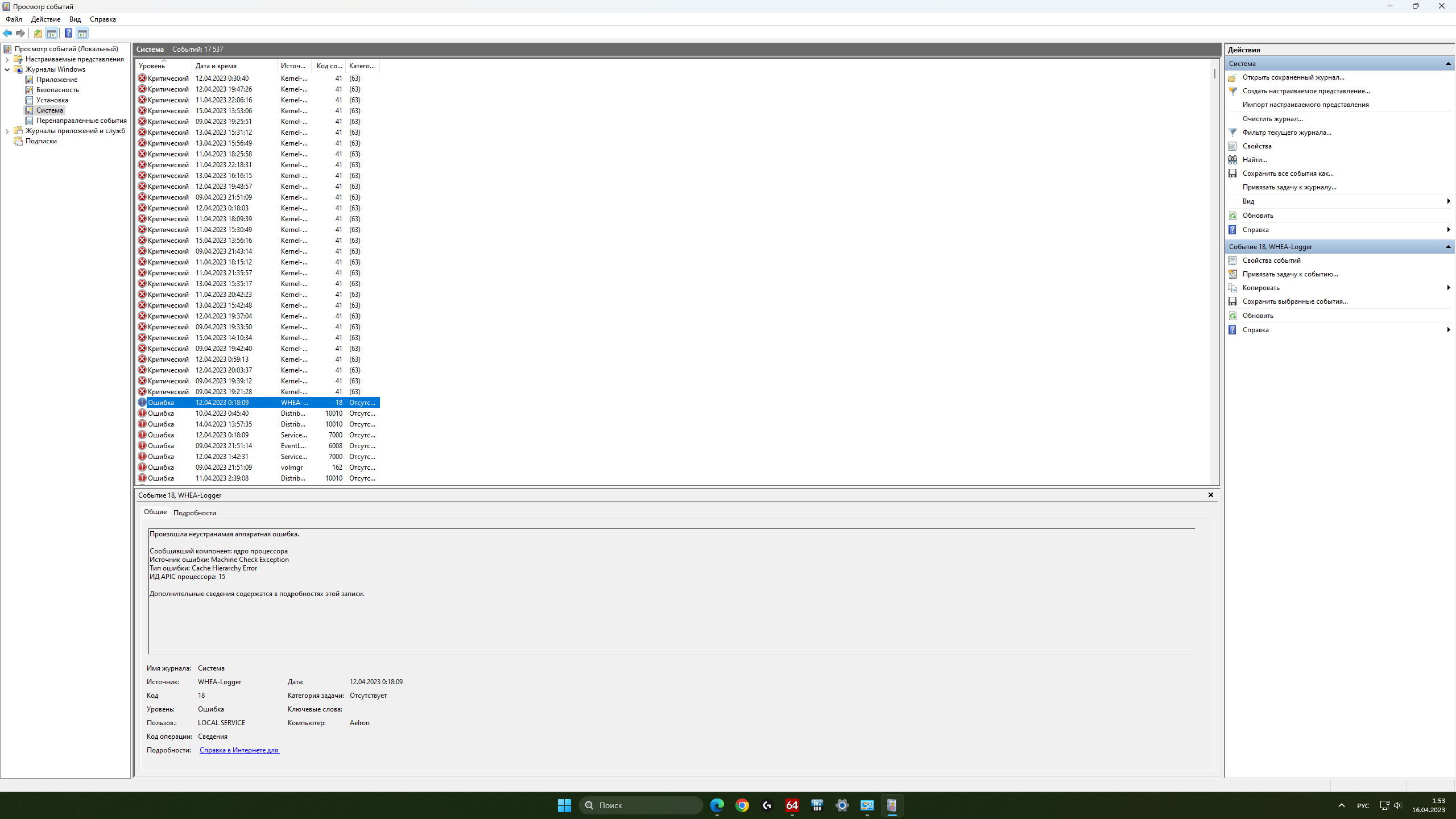This screenshot has width=1456, height=819.
Task: Sort by 'Дата и время' column header
Action: pos(216,66)
